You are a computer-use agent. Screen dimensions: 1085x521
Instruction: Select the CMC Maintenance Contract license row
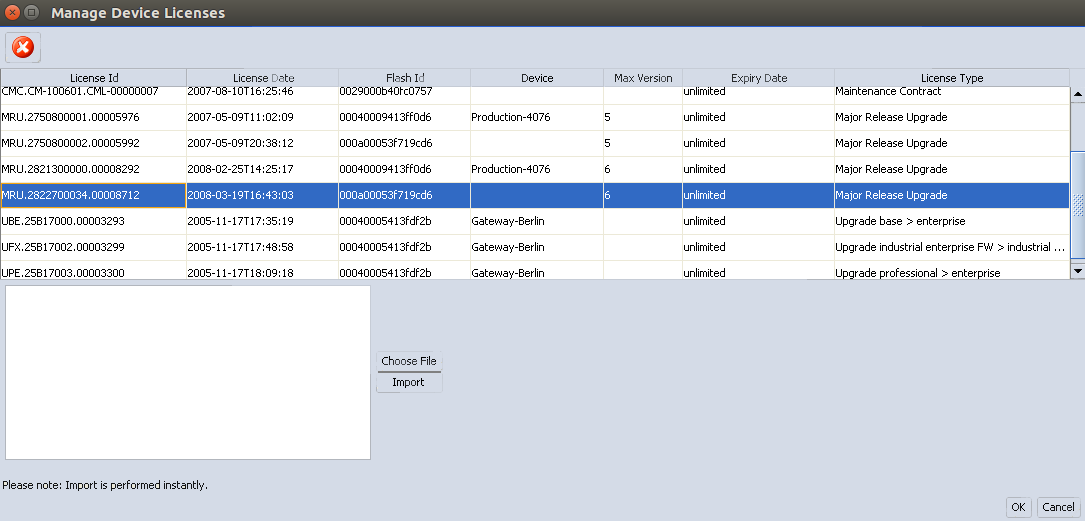[x=94, y=92]
